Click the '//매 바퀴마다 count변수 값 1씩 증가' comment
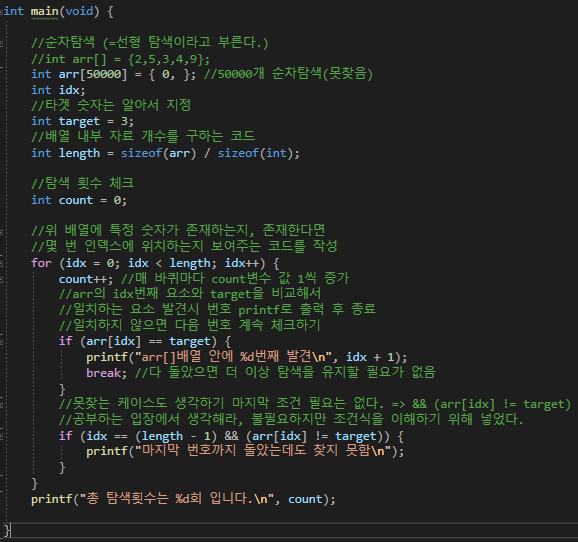Image resolution: width=578 pixels, height=542 pixels. 235,278
